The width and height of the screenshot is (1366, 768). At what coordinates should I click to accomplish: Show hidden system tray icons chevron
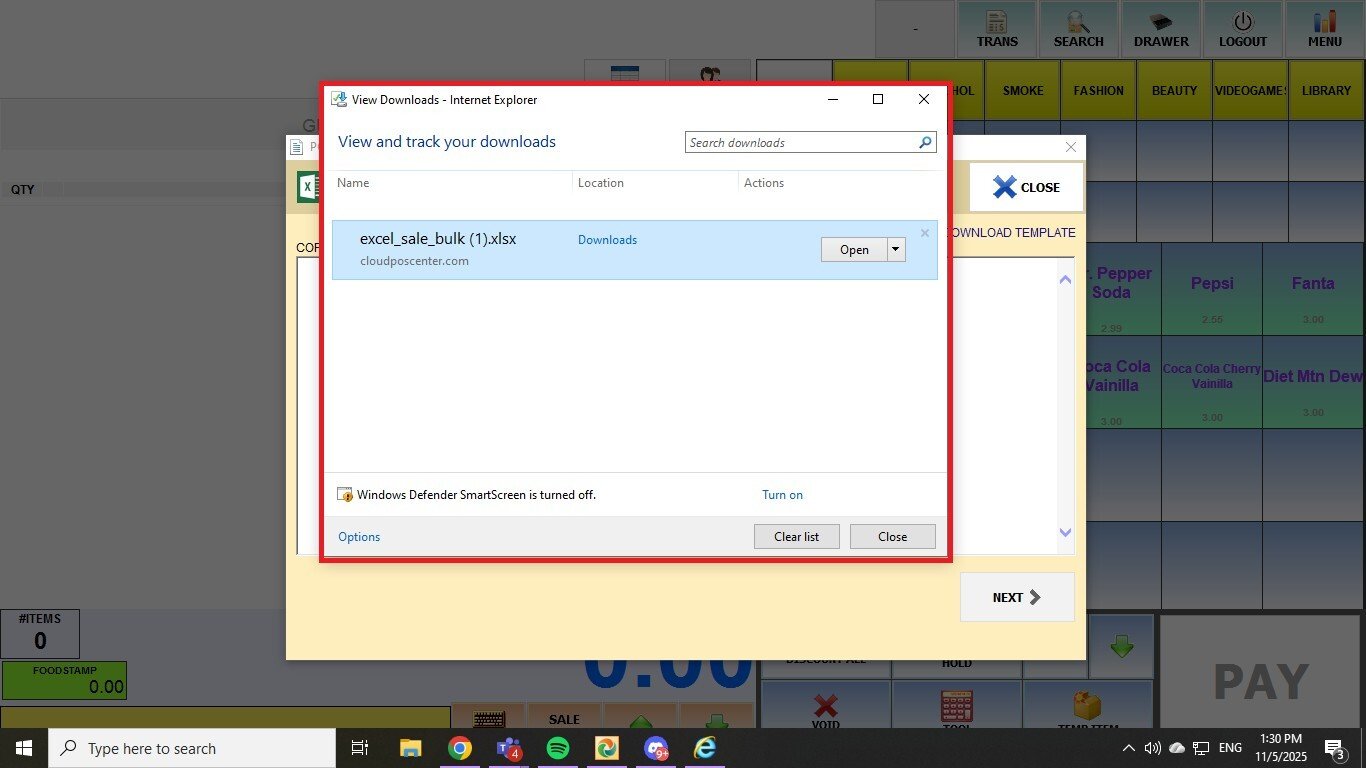[1129, 748]
